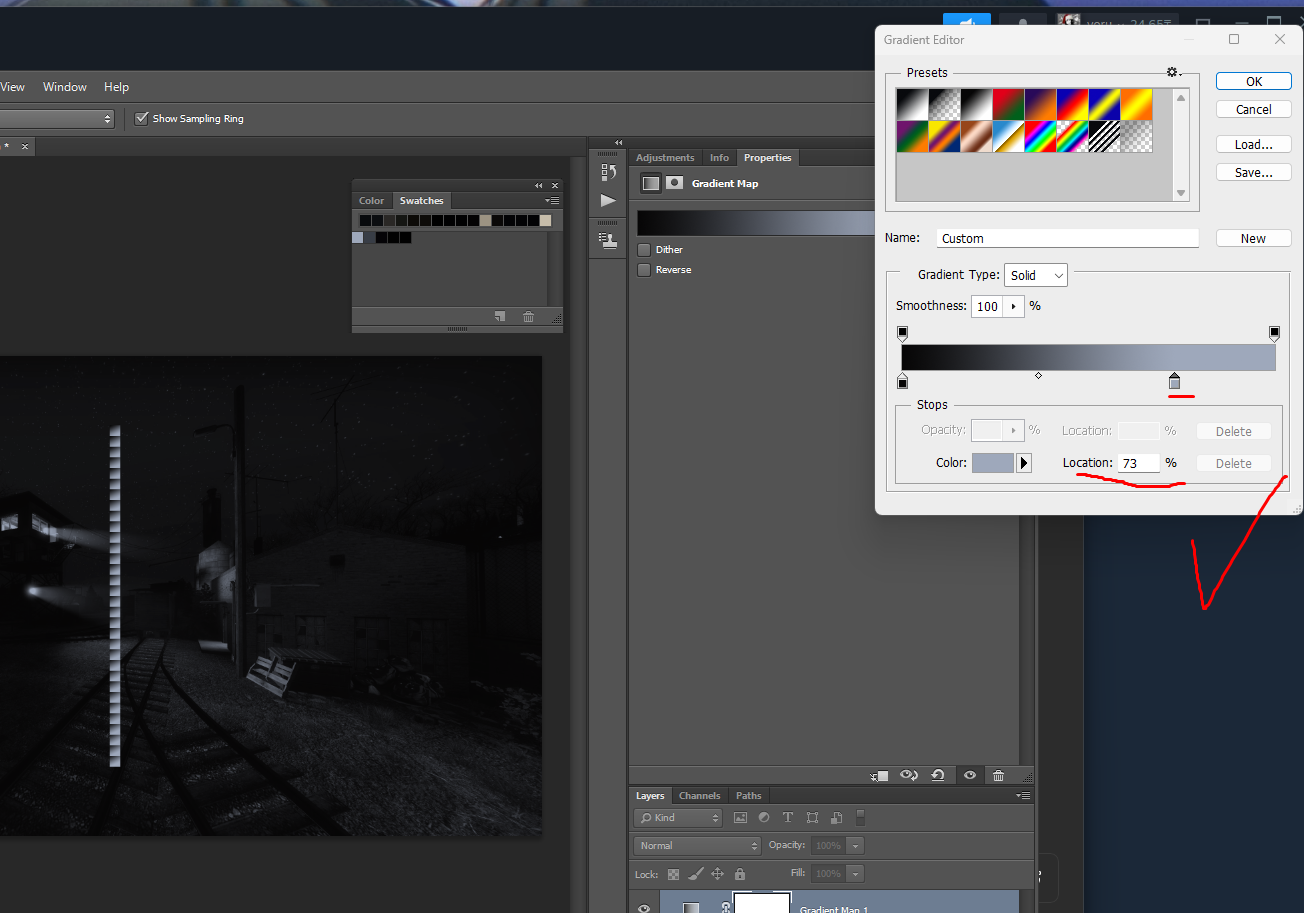Open the Gradient Type dropdown

point(1035,275)
